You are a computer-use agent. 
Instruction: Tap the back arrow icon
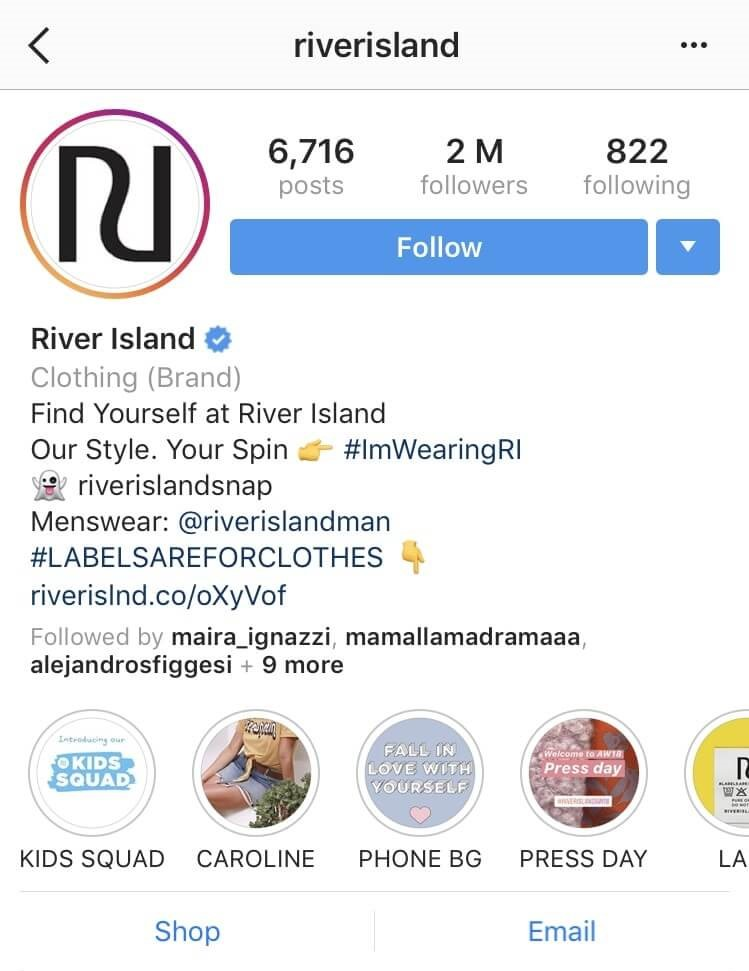[x=39, y=46]
